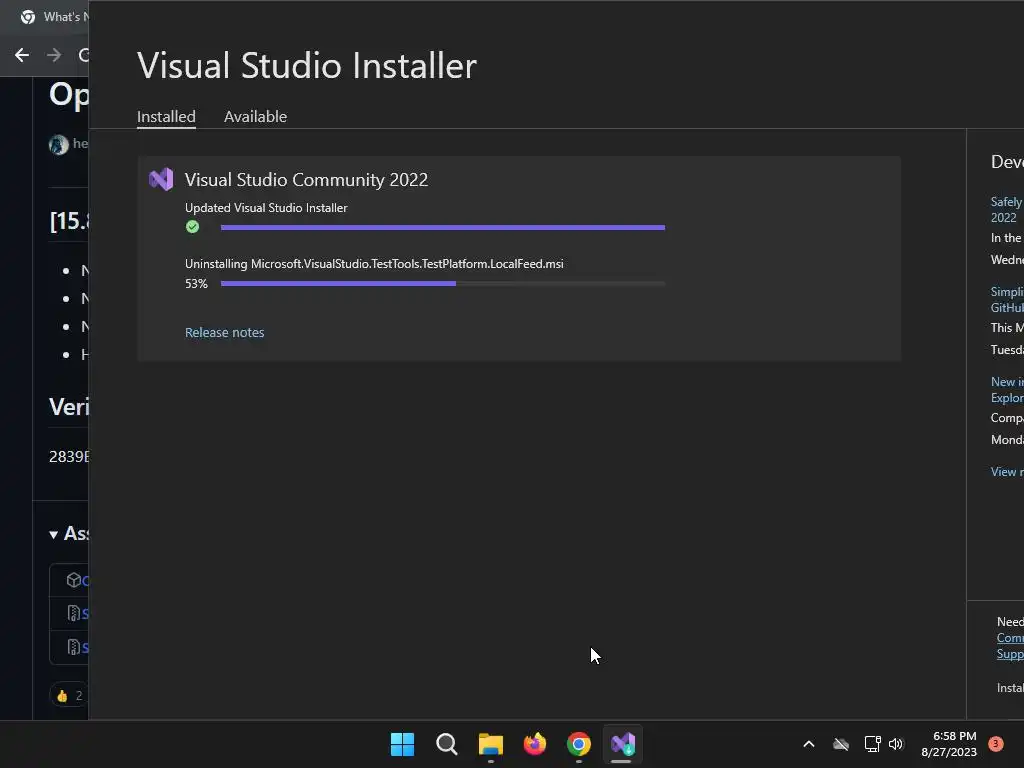Click the 53% uninstalling progress bar
The image size is (1024, 768).
(443, 283)
